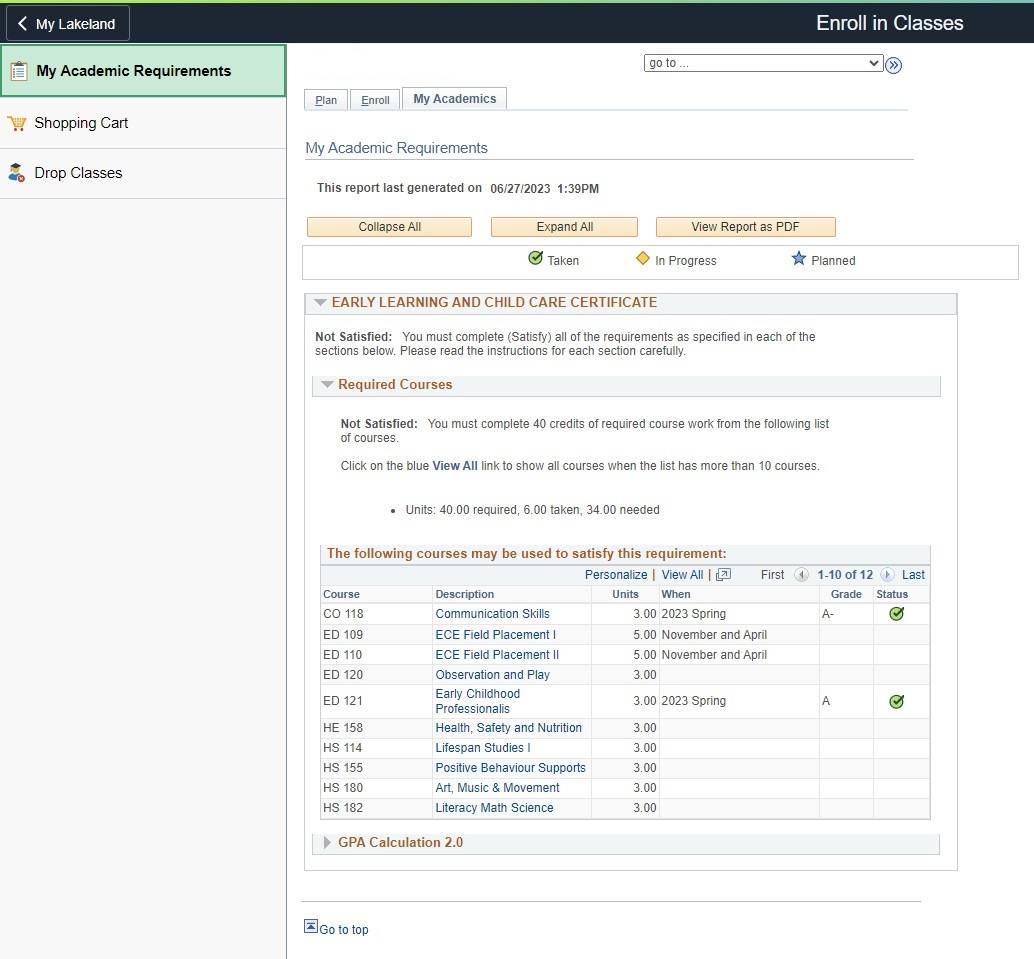Click the spreadsheet export icon near View All
1034x959 pixels.
click(722, 575)
